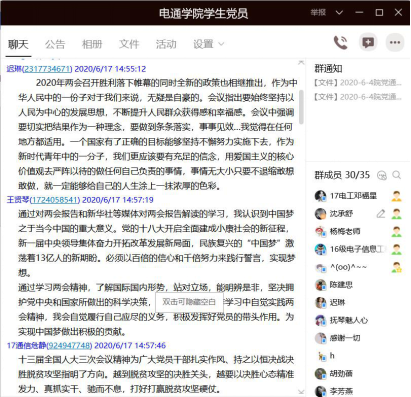The width and height of the screenshot is (411, 397).
Task: Open account number link 1724058541
Action: click(x=55, y=200)
